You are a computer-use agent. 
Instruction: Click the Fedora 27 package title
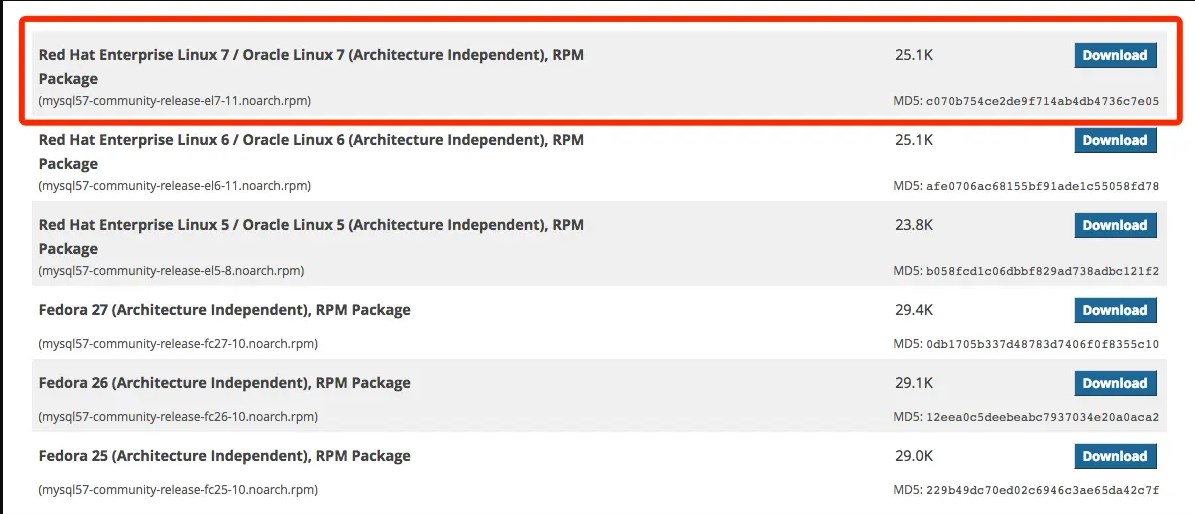coord(225,310)
